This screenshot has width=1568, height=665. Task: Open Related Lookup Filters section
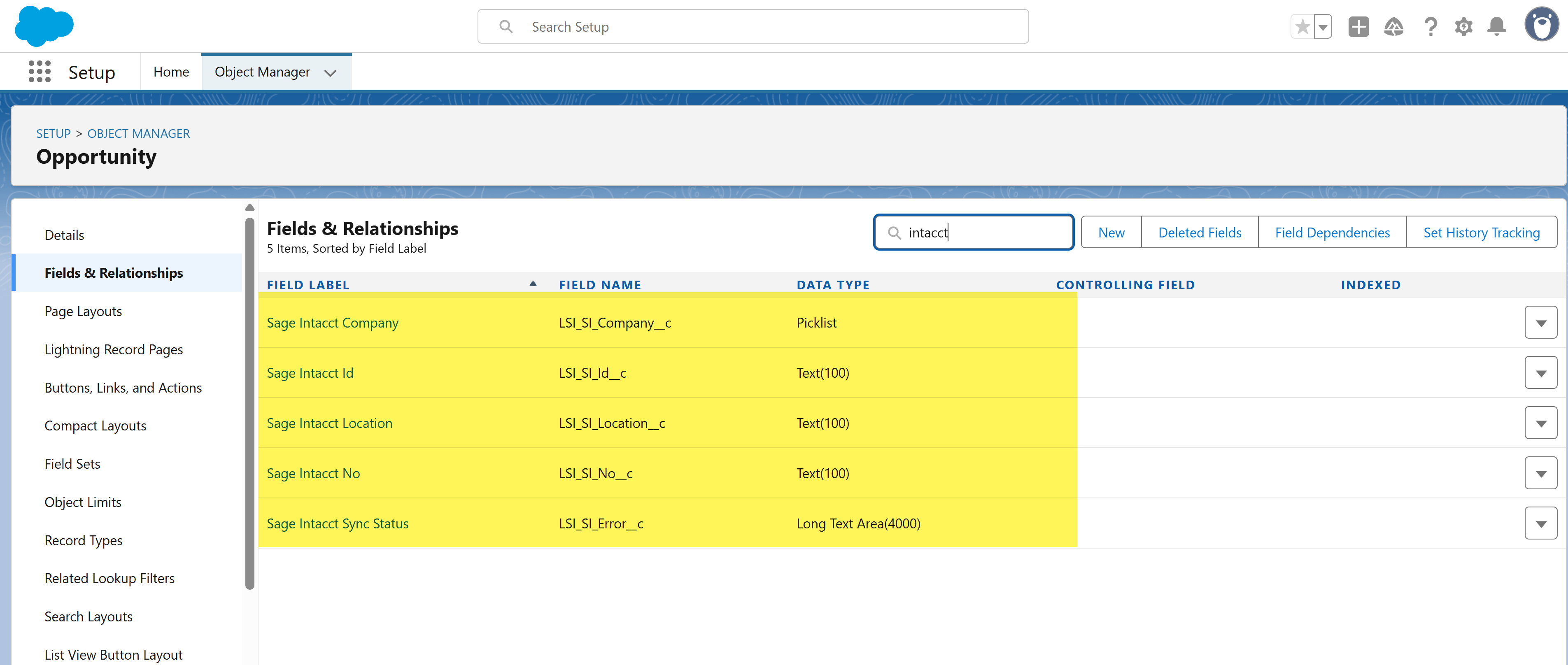[x=110, y=578]
